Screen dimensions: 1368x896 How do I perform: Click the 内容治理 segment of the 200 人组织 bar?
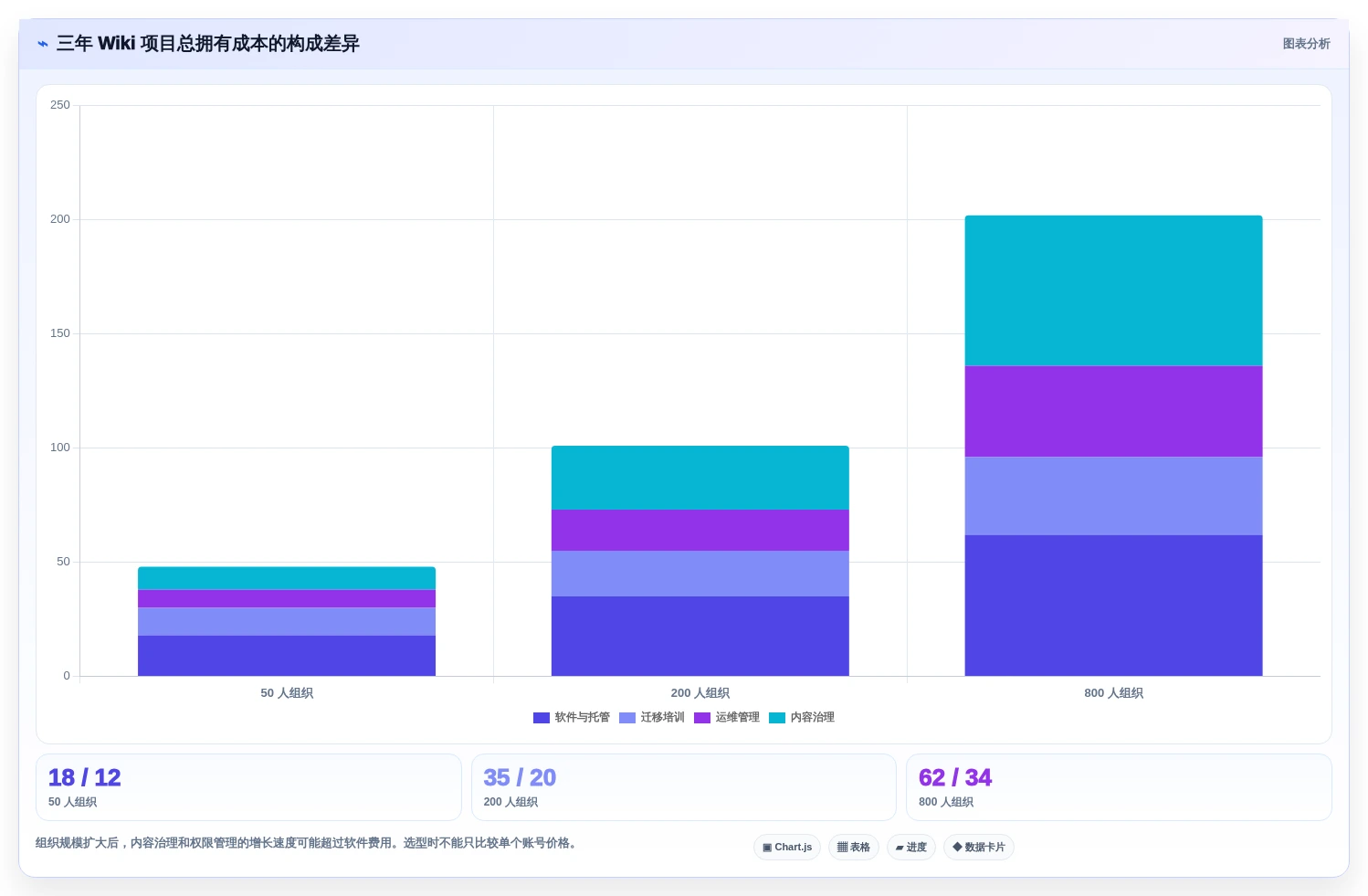click(700, 478)
